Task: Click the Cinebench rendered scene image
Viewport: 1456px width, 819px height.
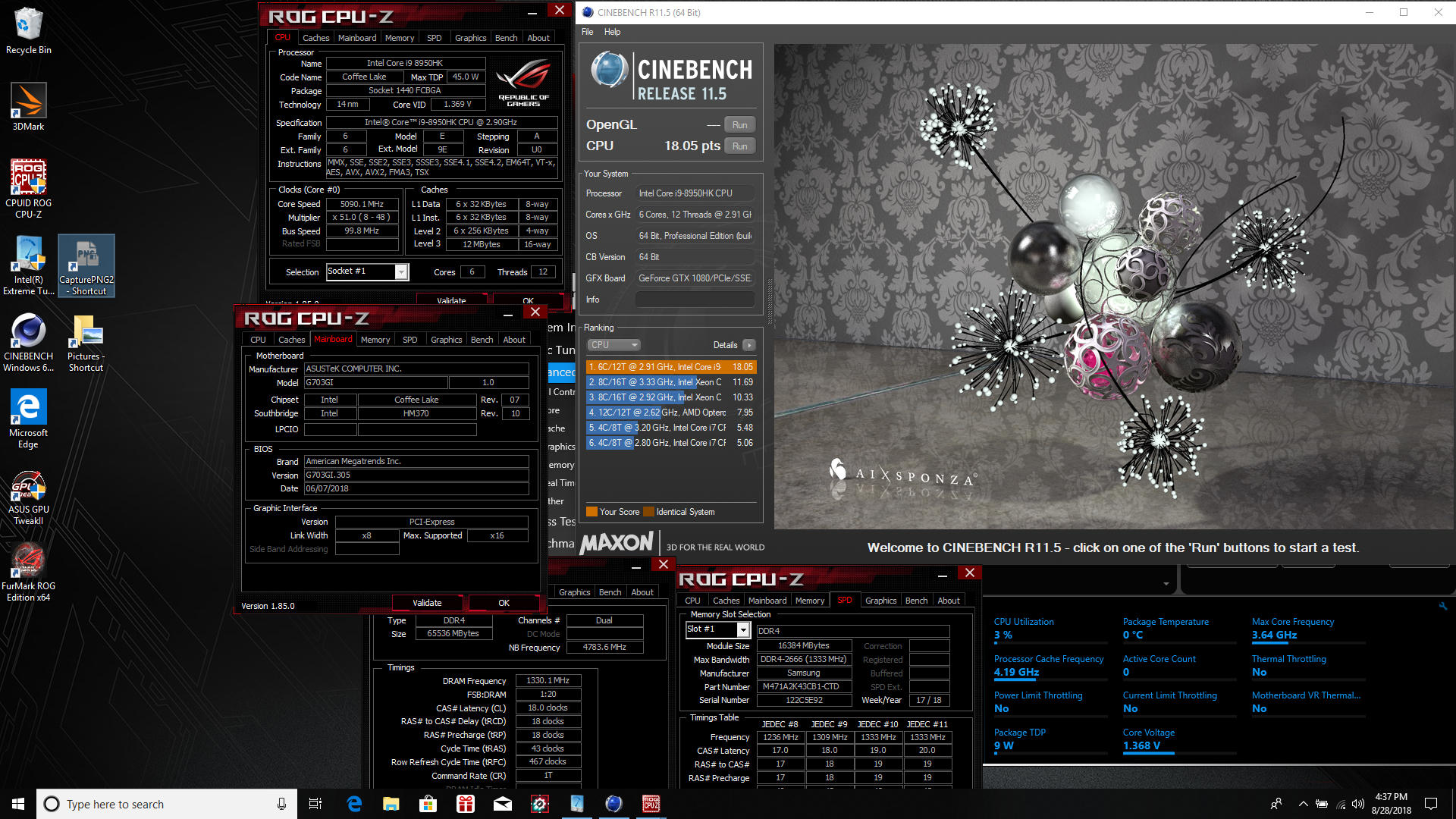Action: [1115, 286]
